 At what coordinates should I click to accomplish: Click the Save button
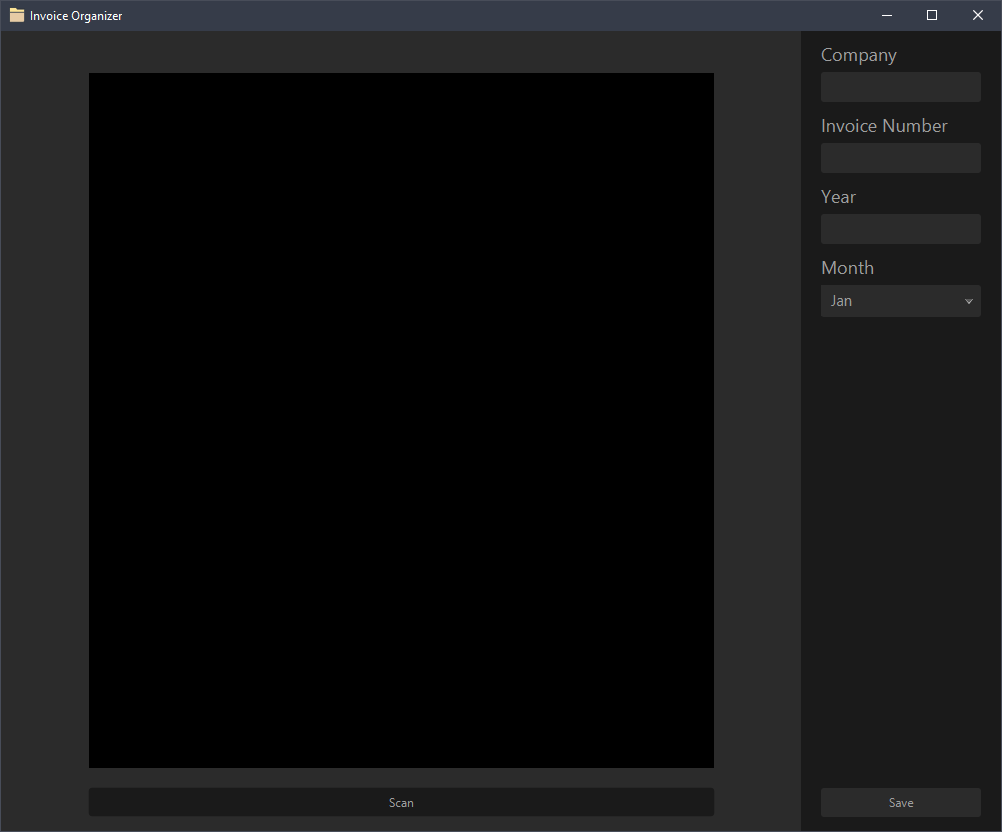[x=900, y=803]
